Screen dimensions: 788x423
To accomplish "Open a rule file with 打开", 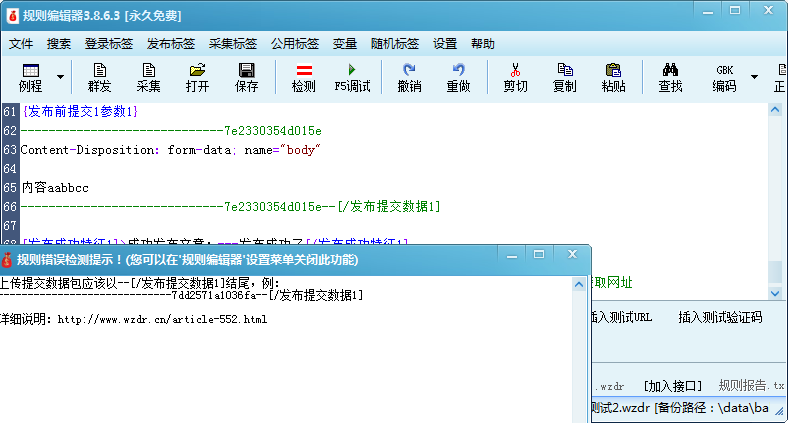I will [x=198, y=77].
